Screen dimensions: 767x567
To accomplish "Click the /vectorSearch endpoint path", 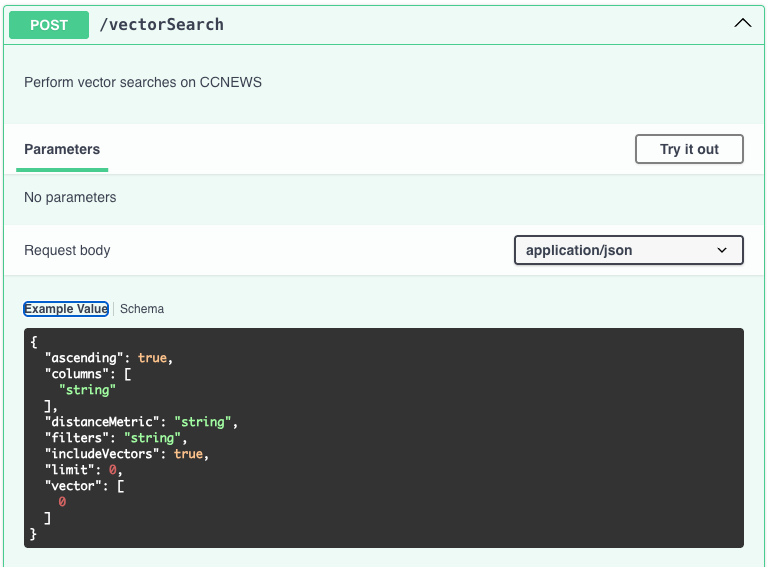I will [x=161, y=25].
